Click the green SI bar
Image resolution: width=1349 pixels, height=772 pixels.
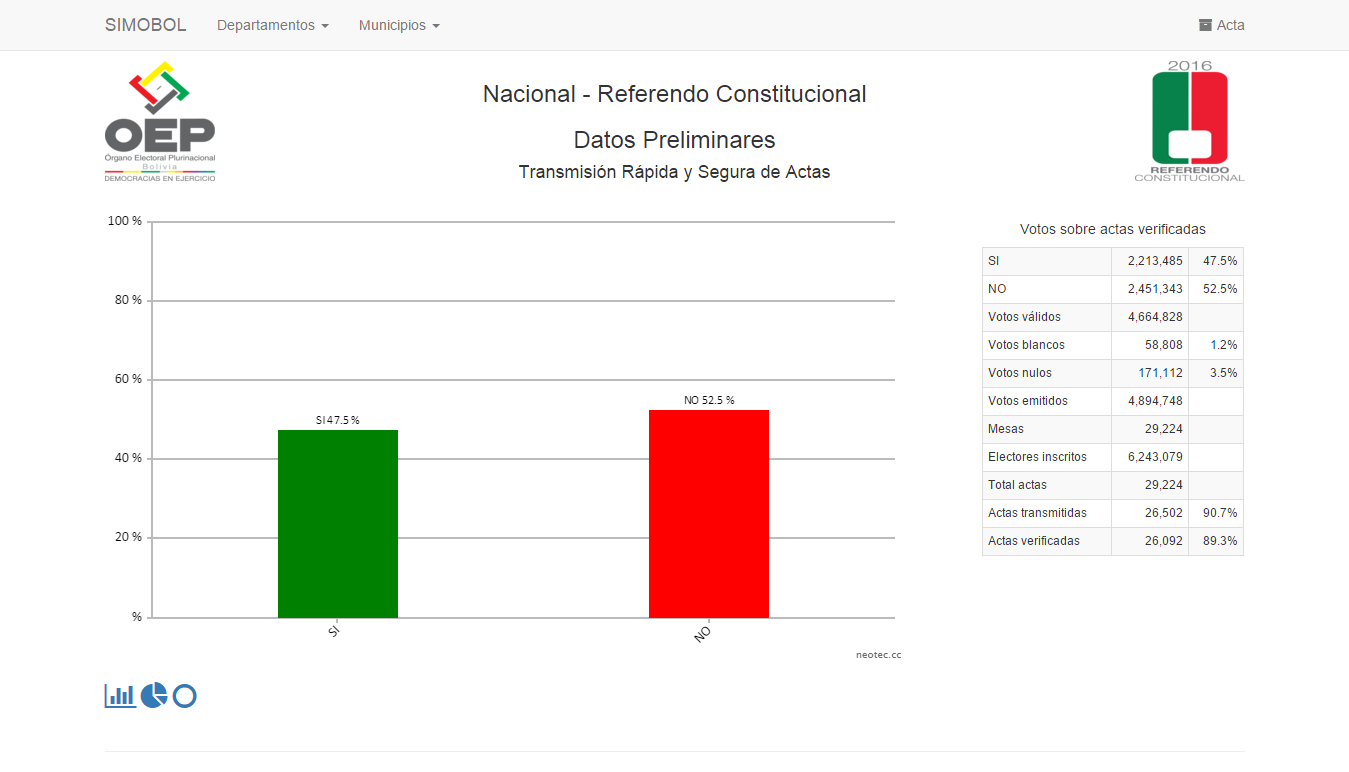pyautogui.click(x=337, y=523)
